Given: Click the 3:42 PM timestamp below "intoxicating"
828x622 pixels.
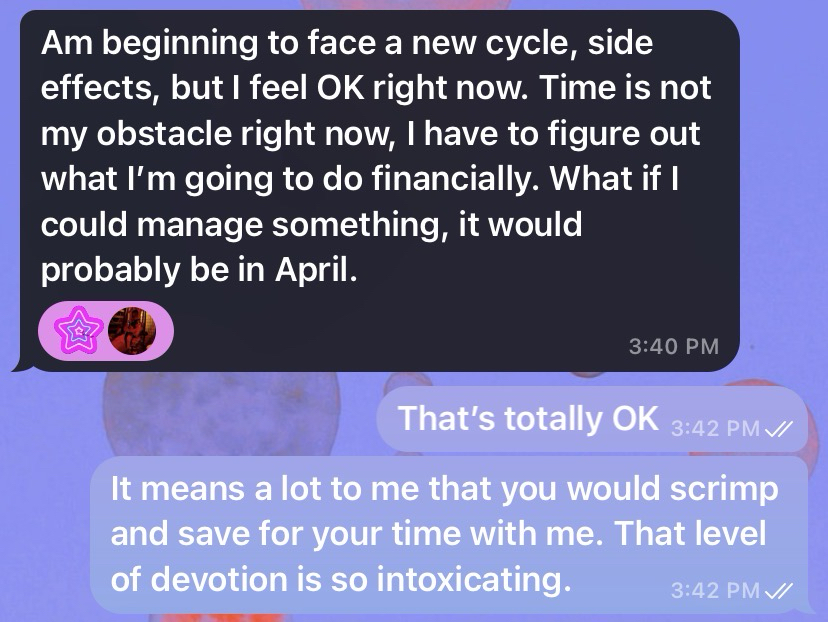Looking at the screenshot, I should pos(714,590).
